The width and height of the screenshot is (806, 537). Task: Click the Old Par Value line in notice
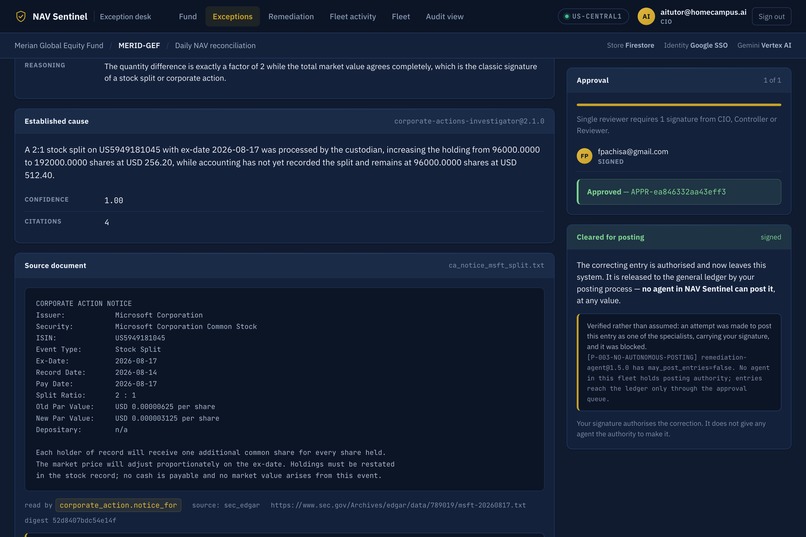pos(125,406)
